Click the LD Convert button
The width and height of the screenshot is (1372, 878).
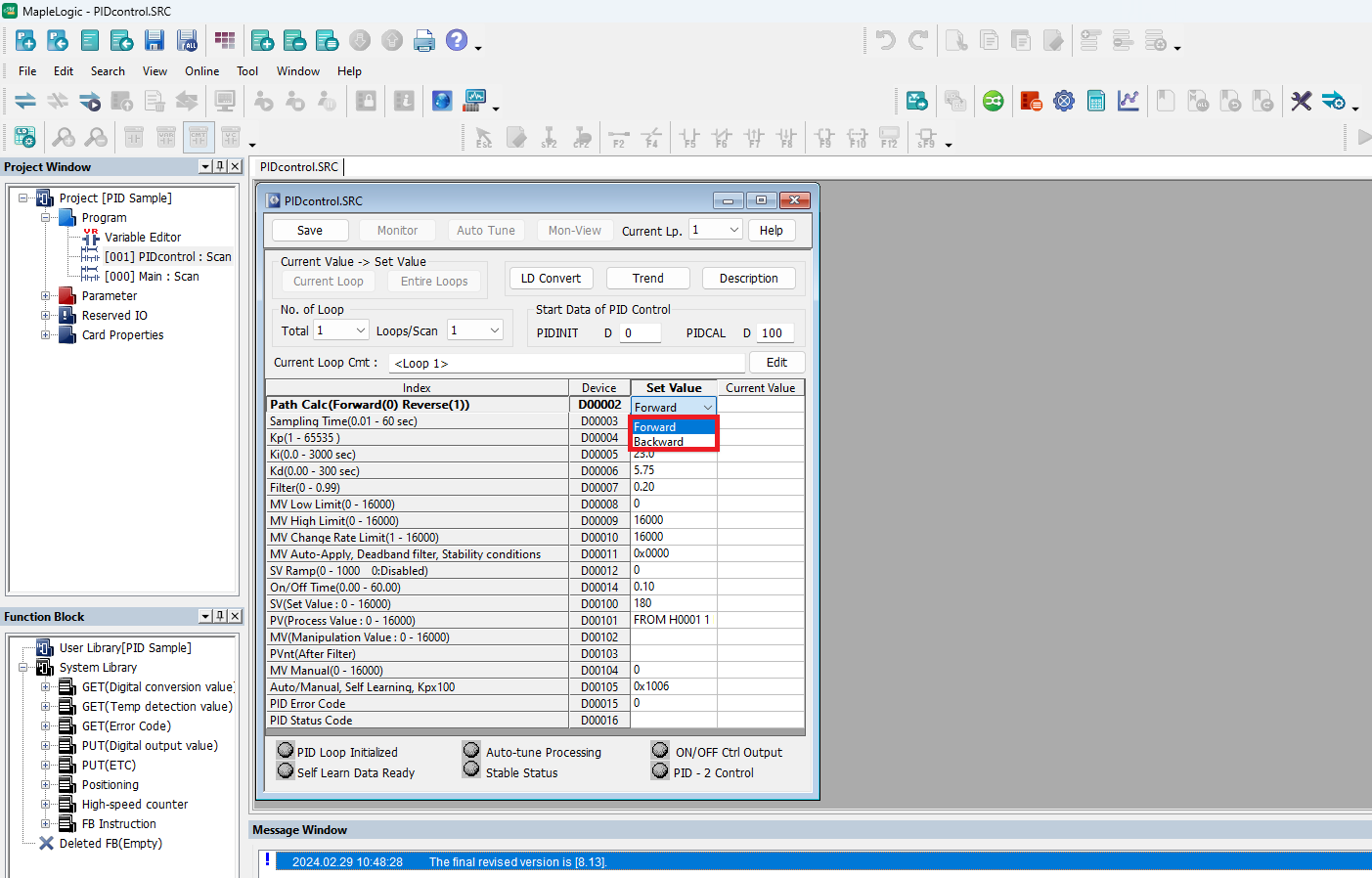click(x=551, y=279)
